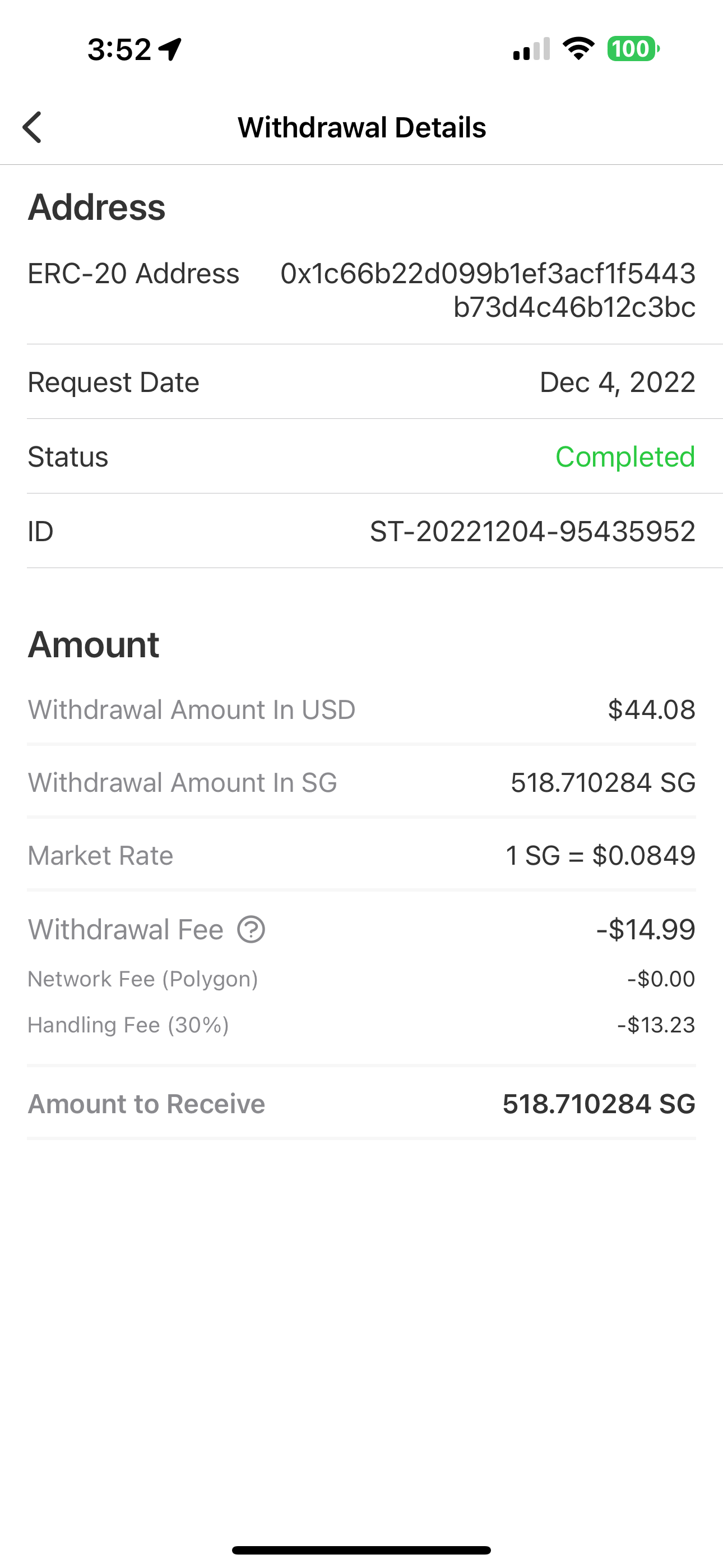The height and width of the screenshot is (1568, 723).
Task: Tap the Request Date Dec 4, 2022 value
Action: pos(617,382)
